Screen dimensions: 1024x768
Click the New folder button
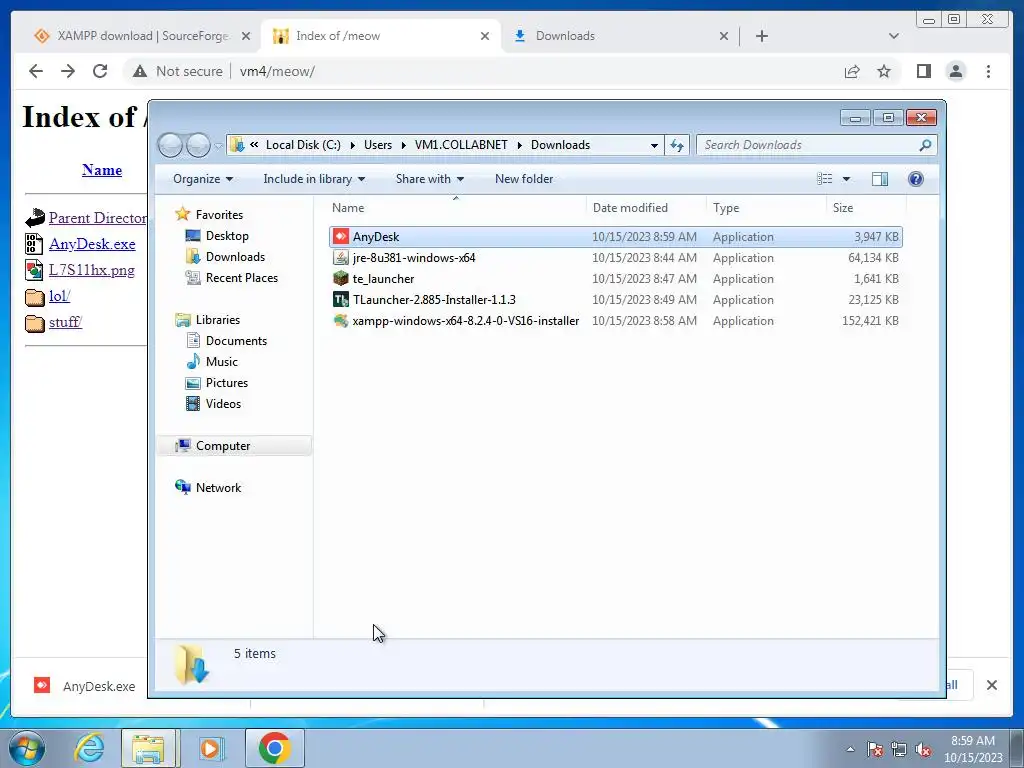coord(524,179)
